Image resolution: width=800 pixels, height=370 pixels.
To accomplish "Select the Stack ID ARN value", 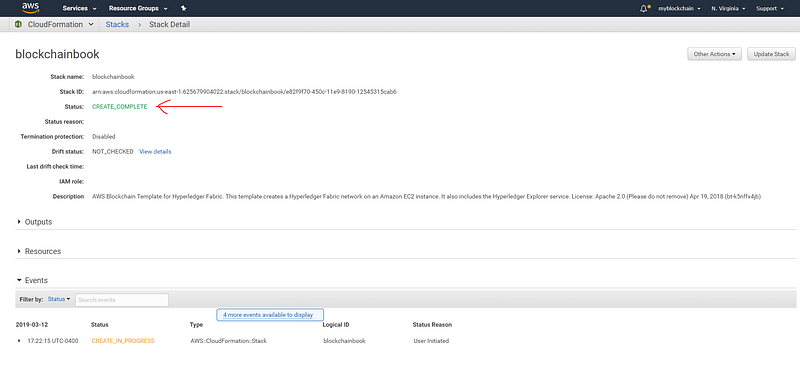I will pos(244,92).
